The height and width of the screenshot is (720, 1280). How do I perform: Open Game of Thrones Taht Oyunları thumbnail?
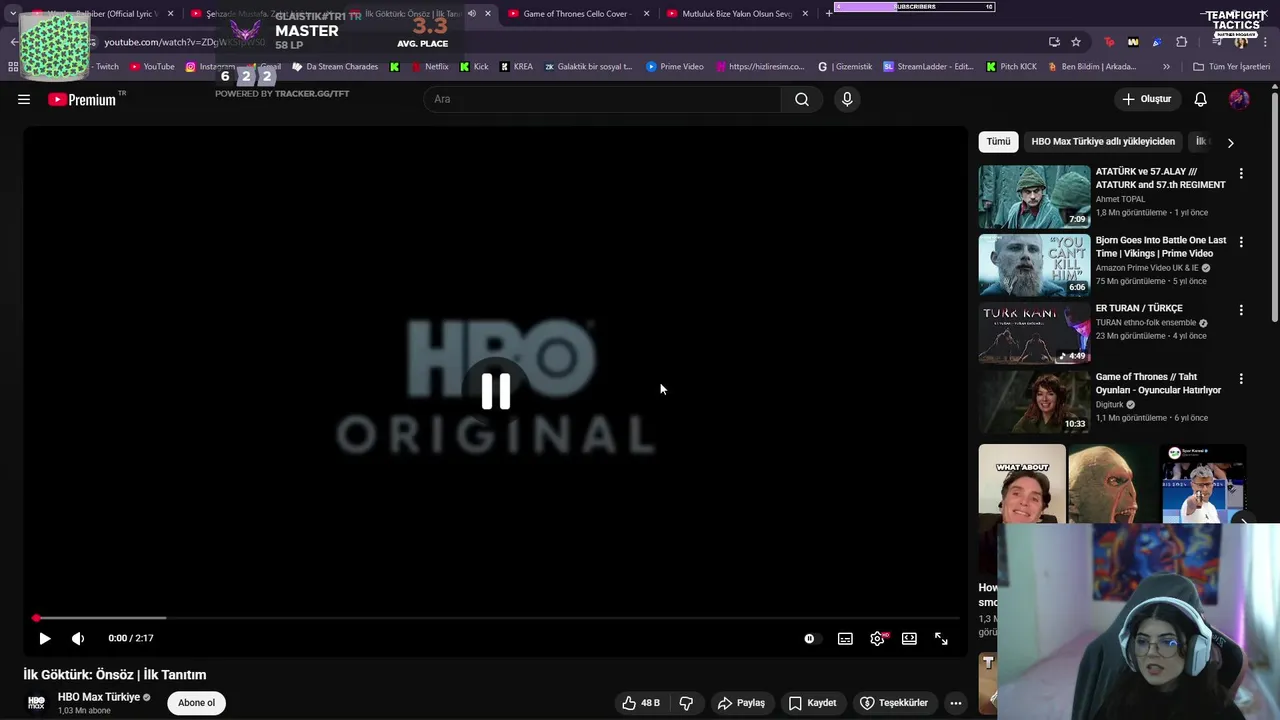(1034, 402)
